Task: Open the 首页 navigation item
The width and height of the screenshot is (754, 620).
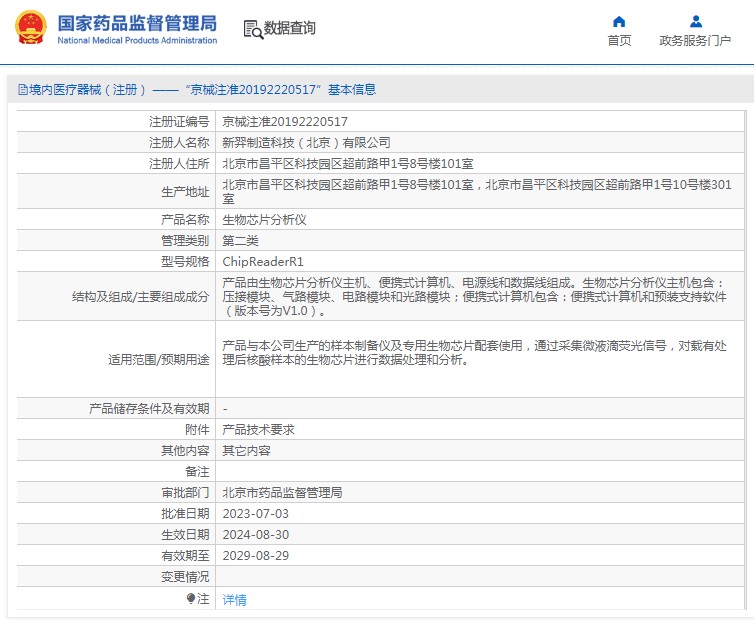Action: coord(619,40)
